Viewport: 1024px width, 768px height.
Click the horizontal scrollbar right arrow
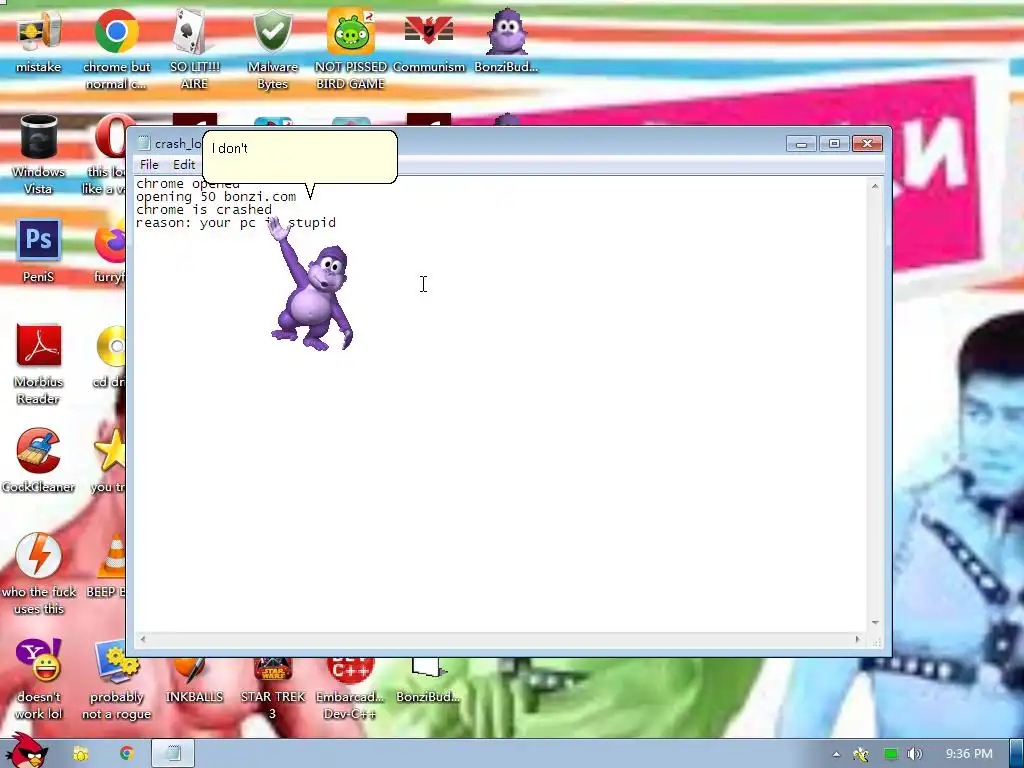coord(857,639)
